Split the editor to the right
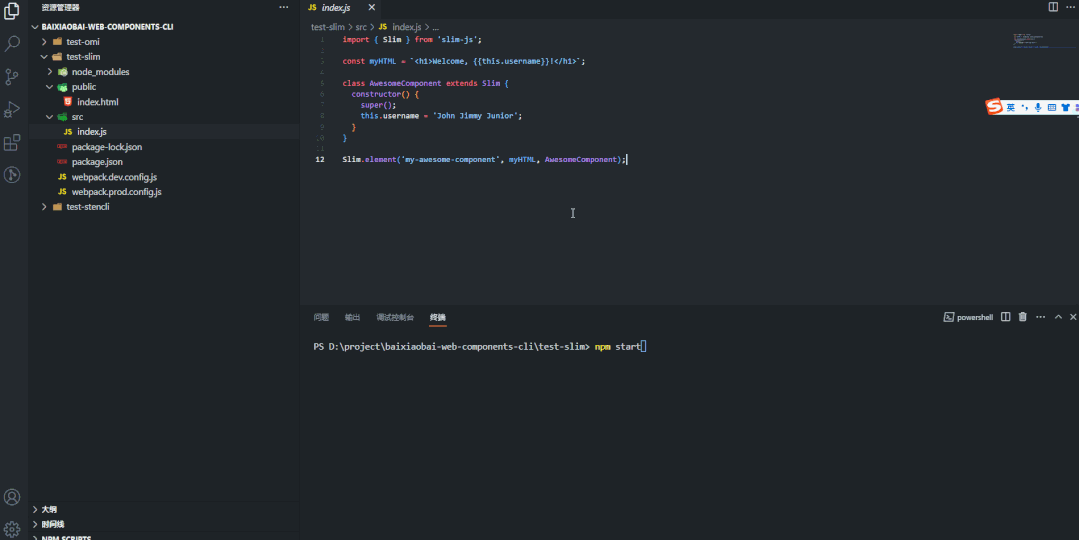 [1053, 7]
